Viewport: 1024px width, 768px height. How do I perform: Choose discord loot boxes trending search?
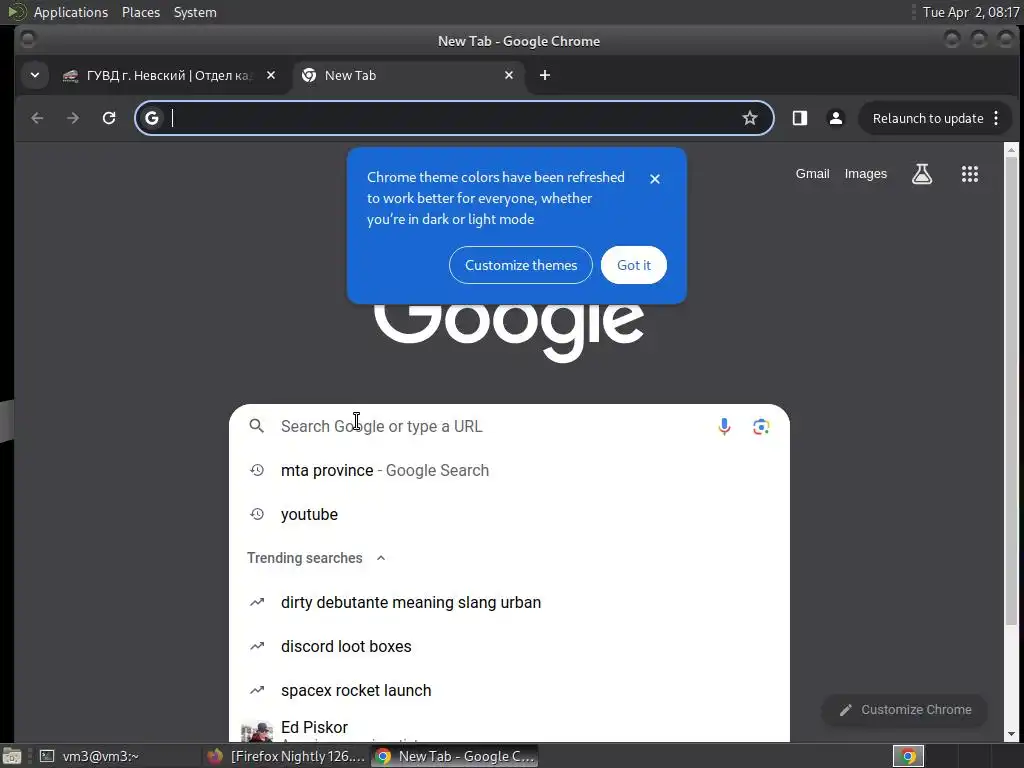coord(509,647)
